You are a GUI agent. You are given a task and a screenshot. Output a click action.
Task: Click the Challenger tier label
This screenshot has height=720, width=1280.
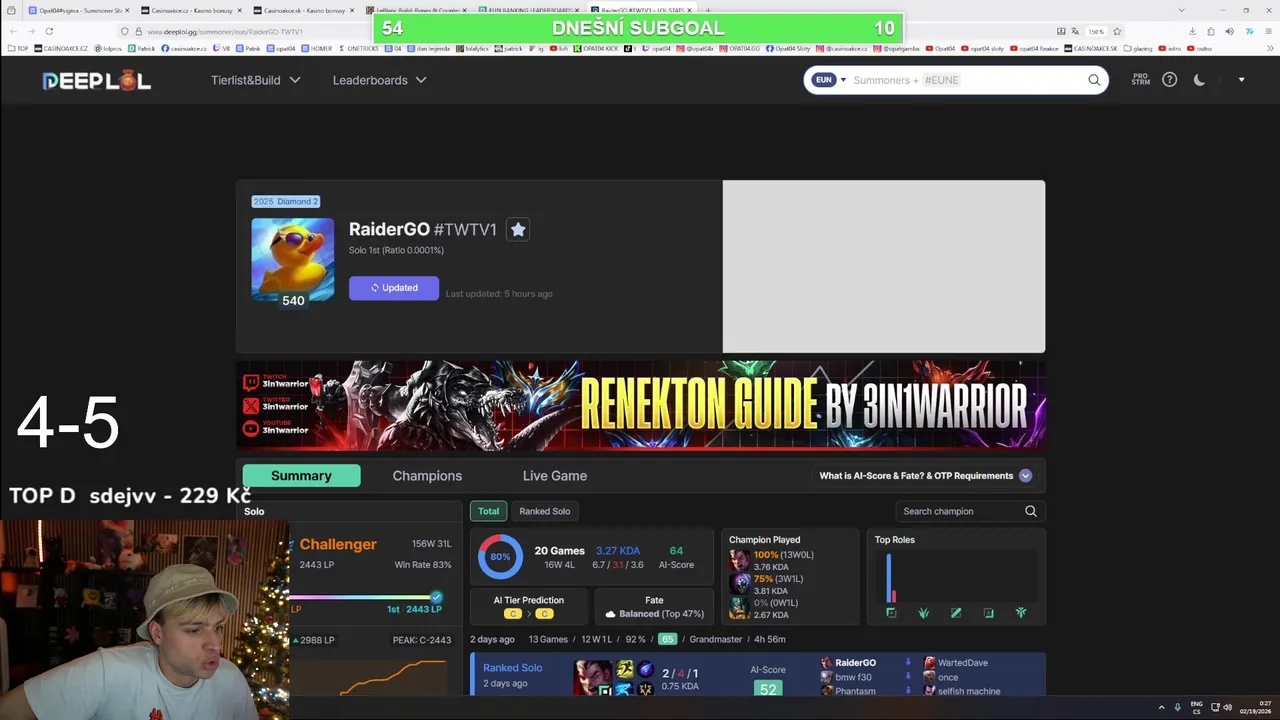(338, 544)
